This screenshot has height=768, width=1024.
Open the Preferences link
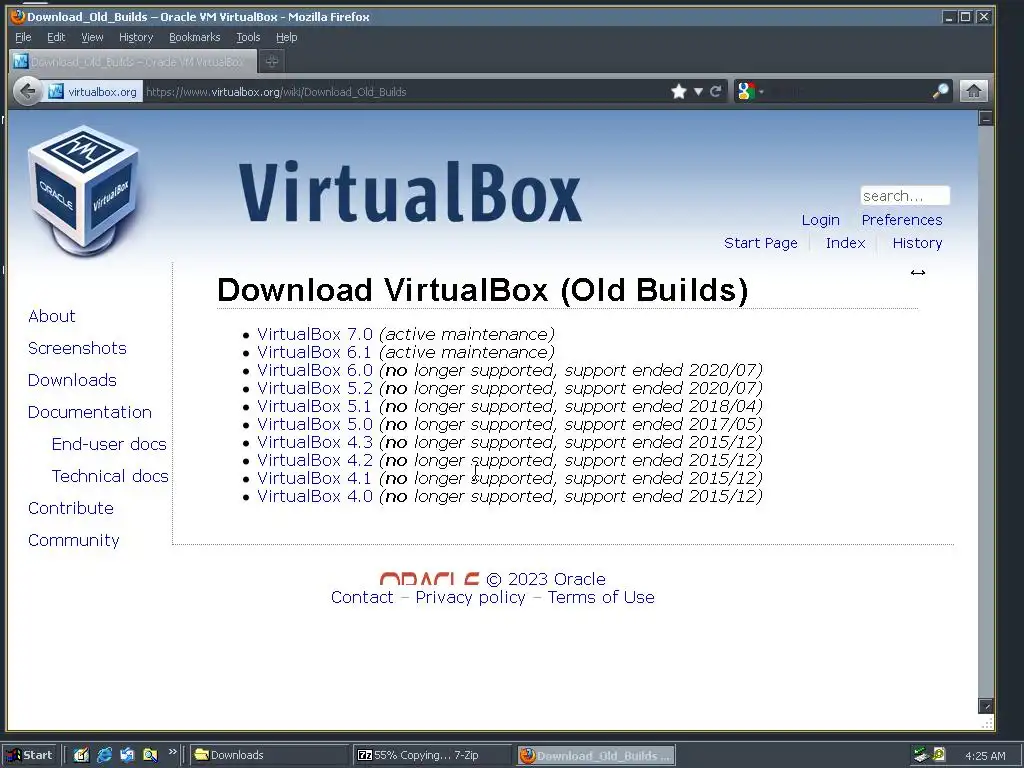[902, 220]
